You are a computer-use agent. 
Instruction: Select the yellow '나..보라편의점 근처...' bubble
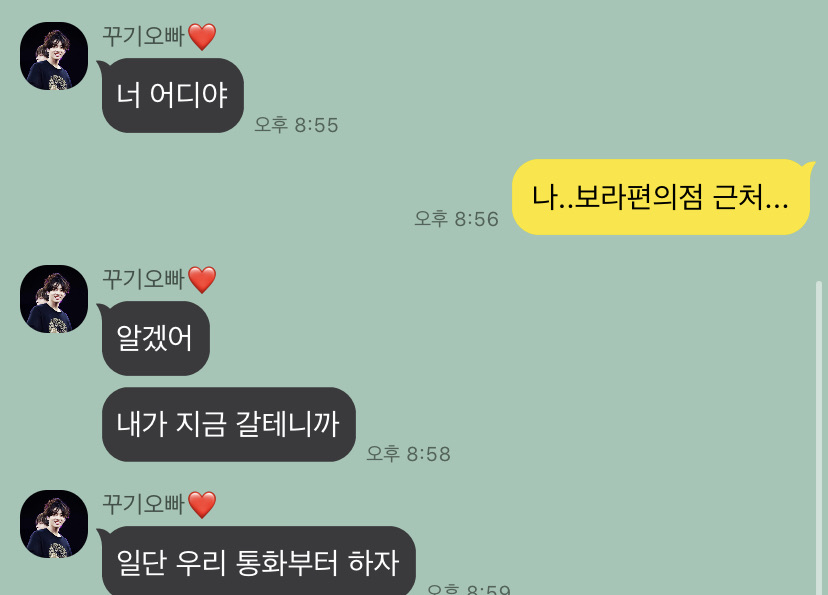(x=661, y=197)
